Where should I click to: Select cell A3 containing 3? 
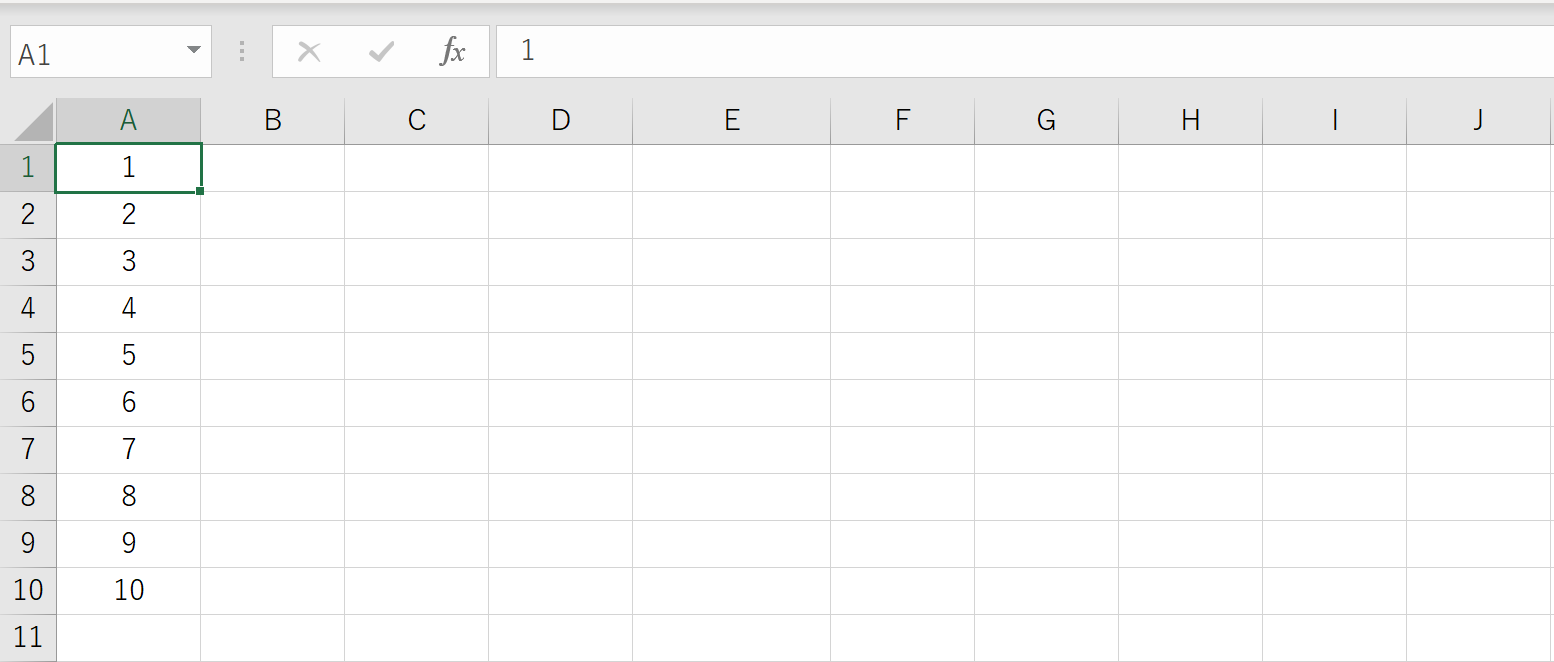(128, 262)
